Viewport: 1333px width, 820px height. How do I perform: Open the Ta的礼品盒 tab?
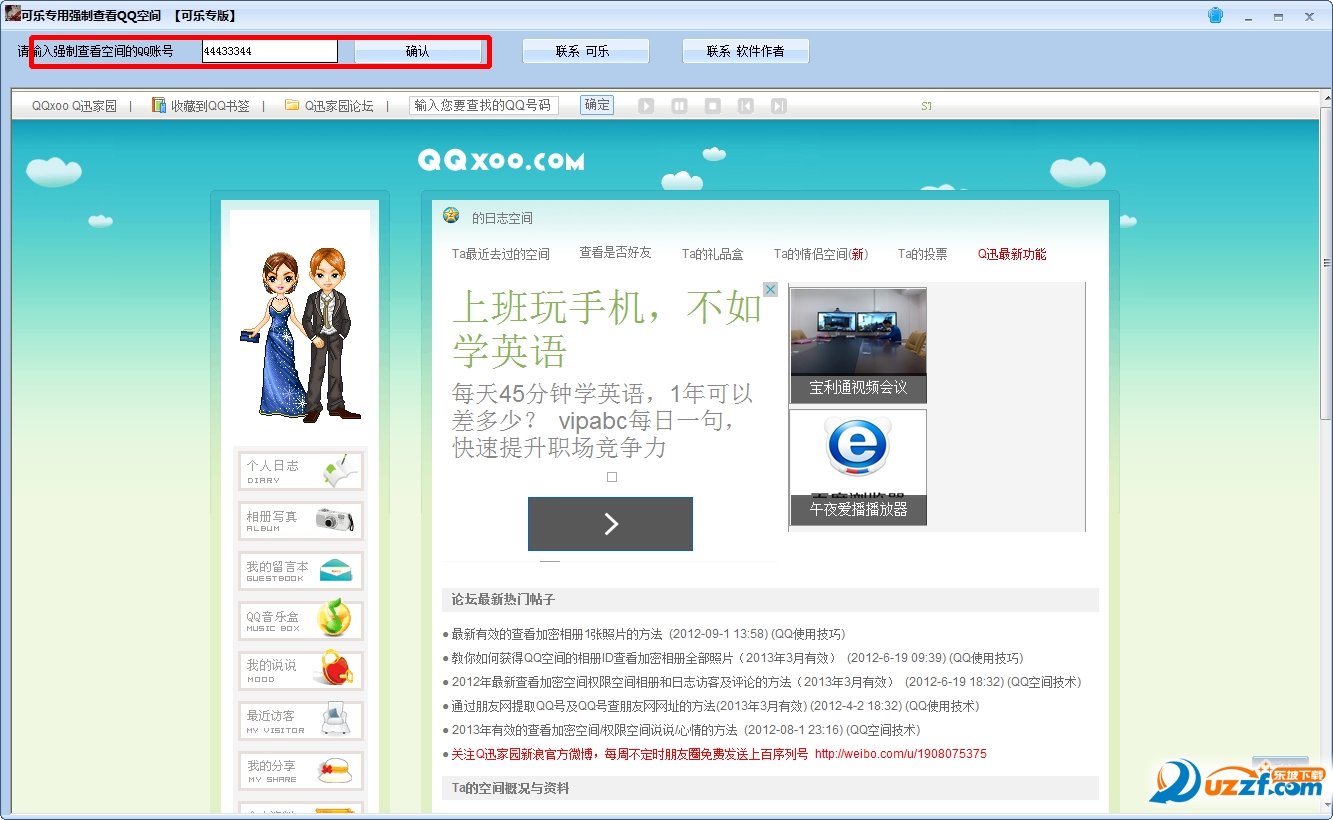click(712, 254)
